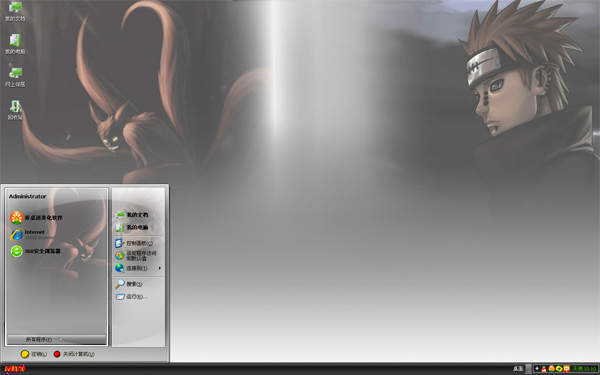Viewport: 600px width, 375px height.
Task: Click the QQ penguin tray icon
Action: point(544,368)
